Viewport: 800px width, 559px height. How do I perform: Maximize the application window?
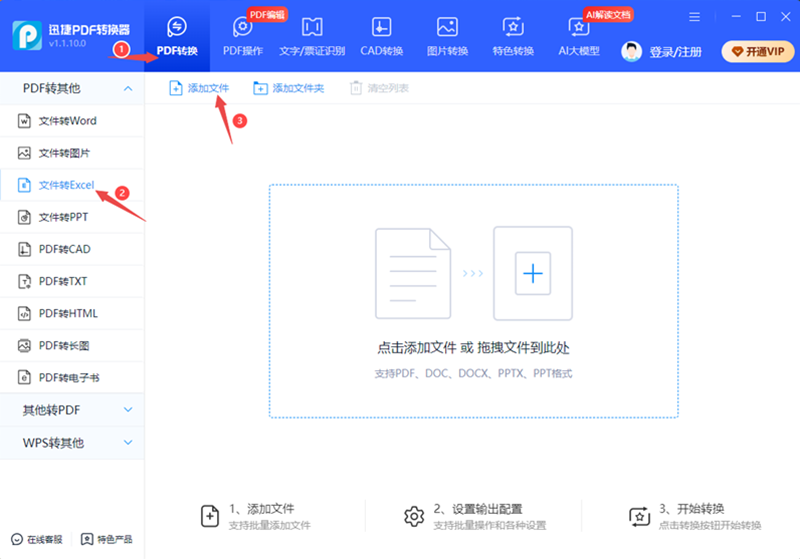(761, 17)
